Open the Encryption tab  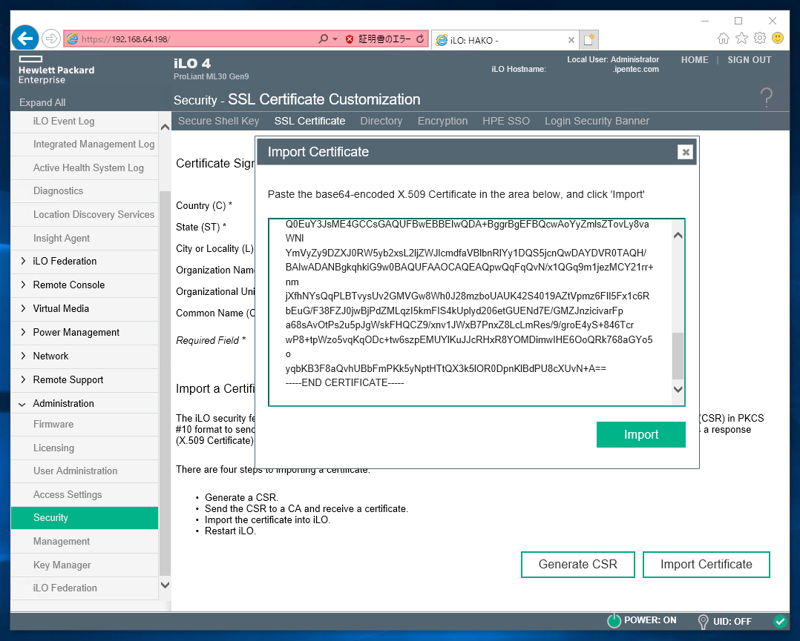pyautogui.click(x=442, y=121)
